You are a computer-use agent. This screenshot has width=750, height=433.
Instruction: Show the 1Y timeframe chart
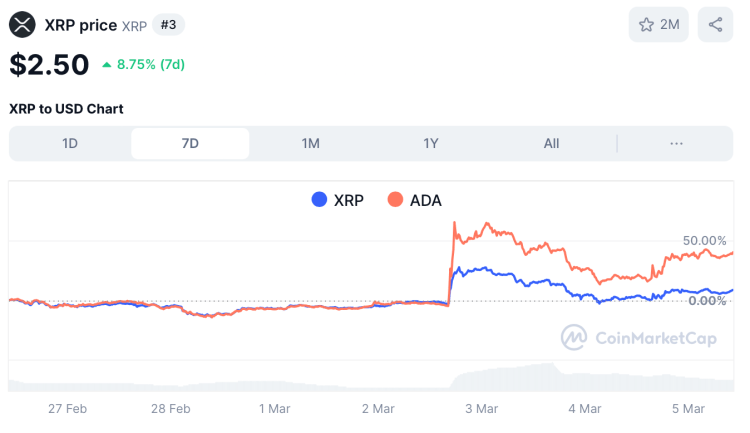[x=431, y=143]
